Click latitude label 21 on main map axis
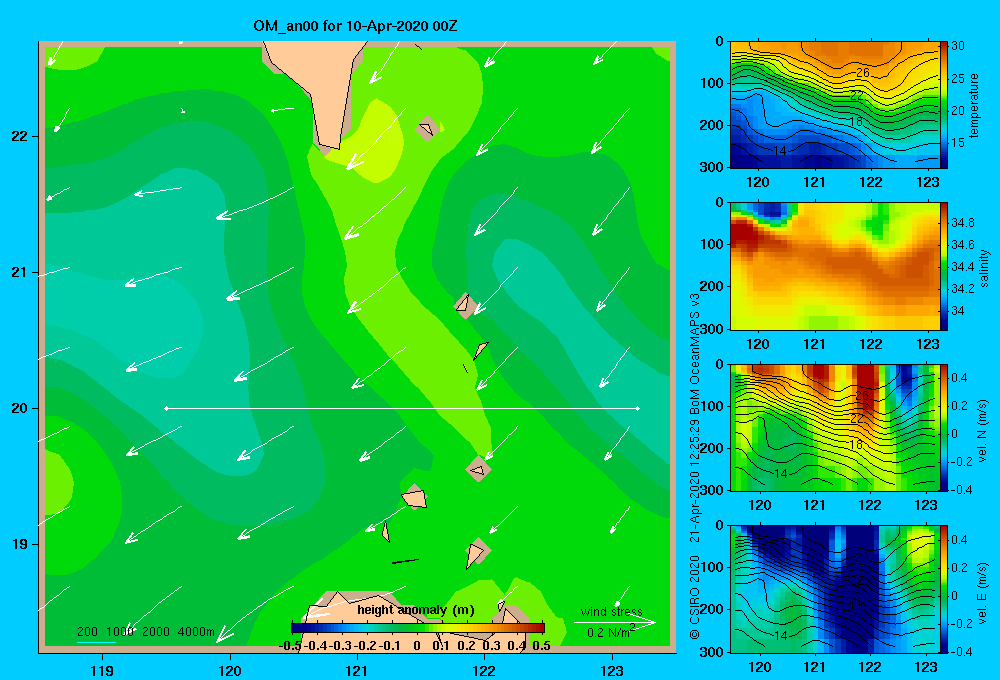This screenshot has height=680, width=1000. tap(19, 272)
